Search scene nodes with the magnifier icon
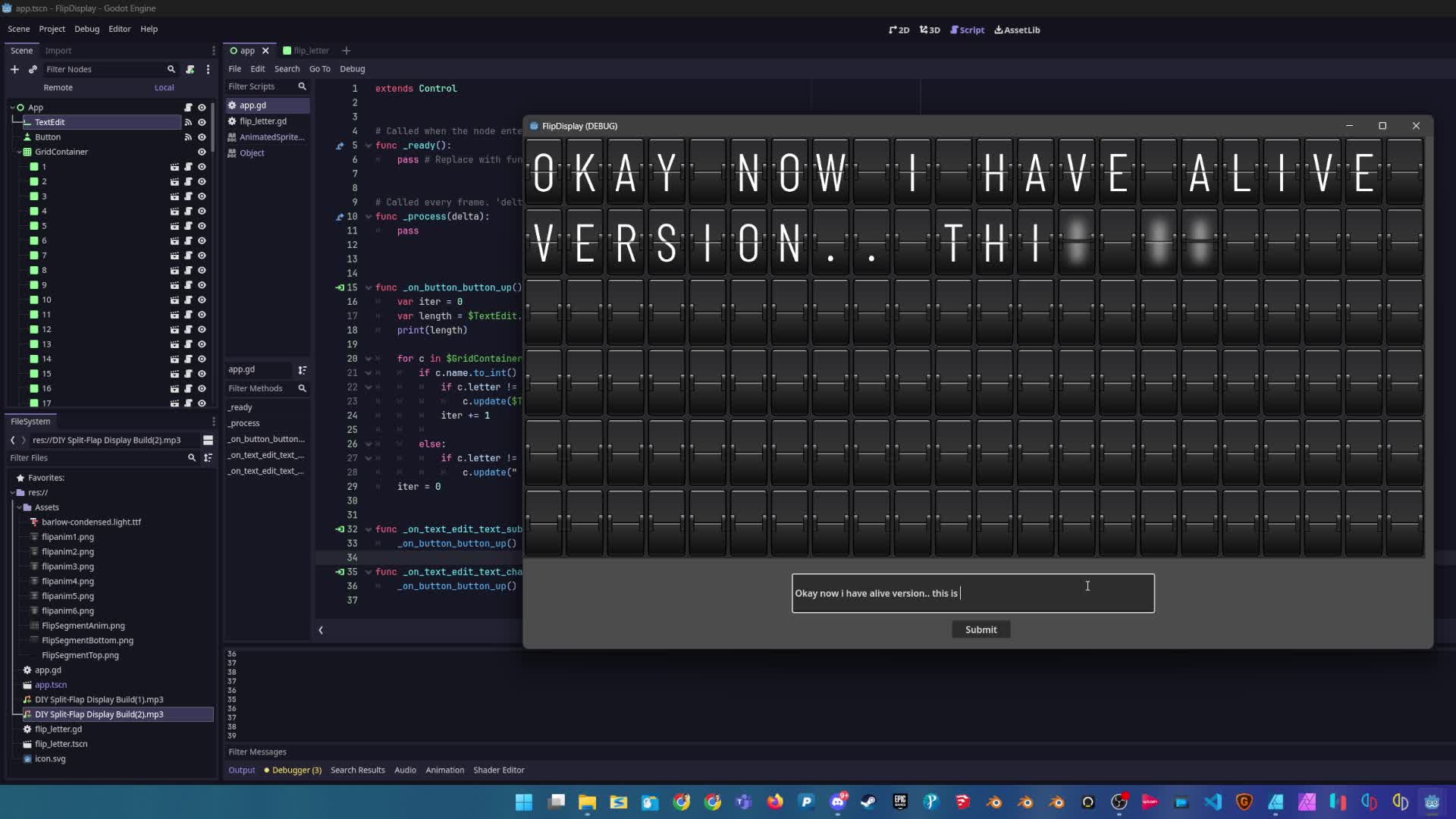 point(171,69)
